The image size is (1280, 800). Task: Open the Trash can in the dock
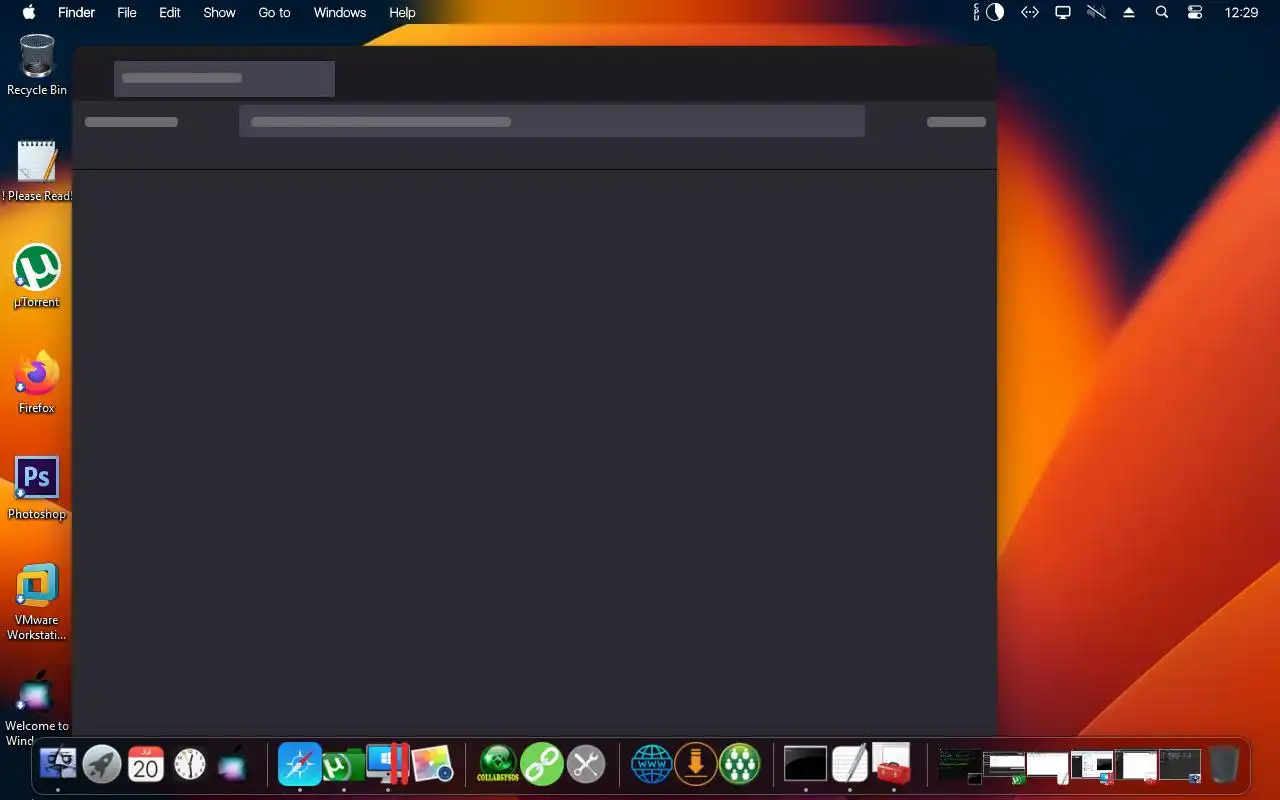[1224, 765]
